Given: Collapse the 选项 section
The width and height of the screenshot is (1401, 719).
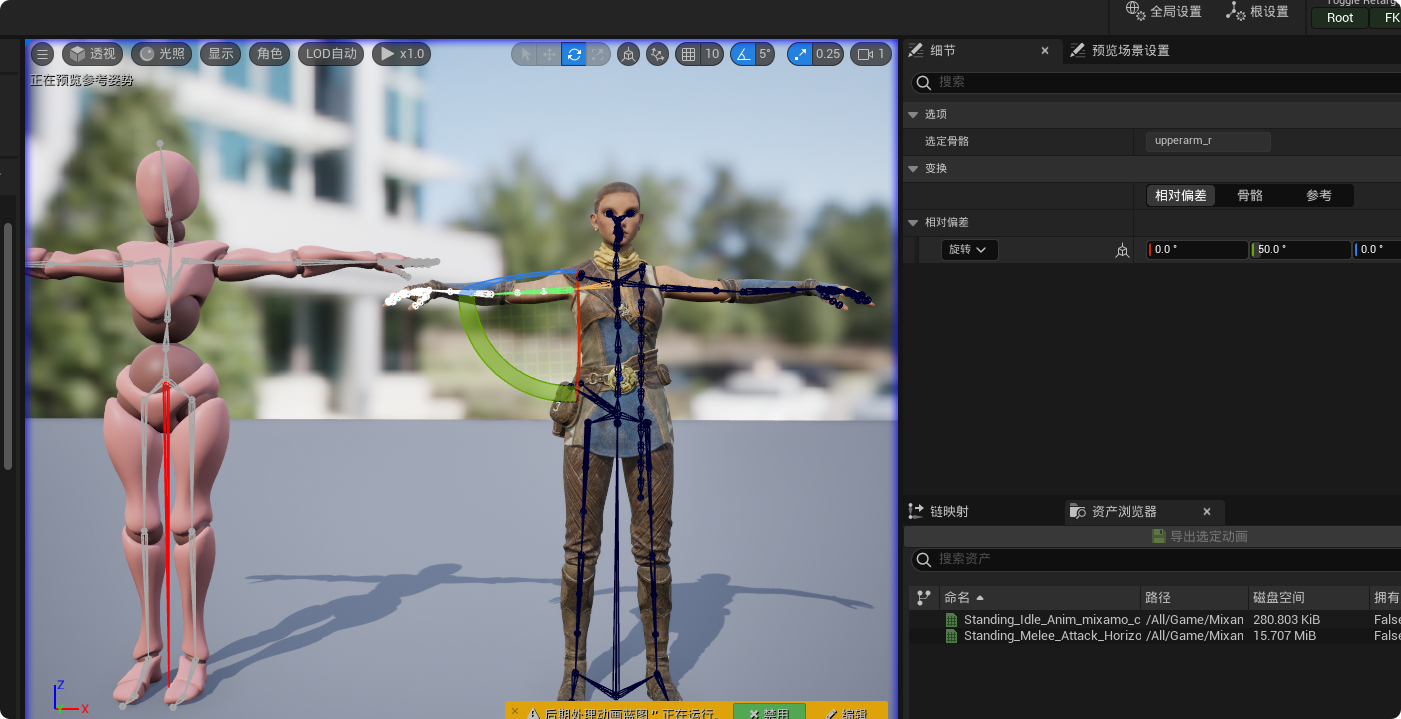Looking at the screenshot, I should [913, 115].
